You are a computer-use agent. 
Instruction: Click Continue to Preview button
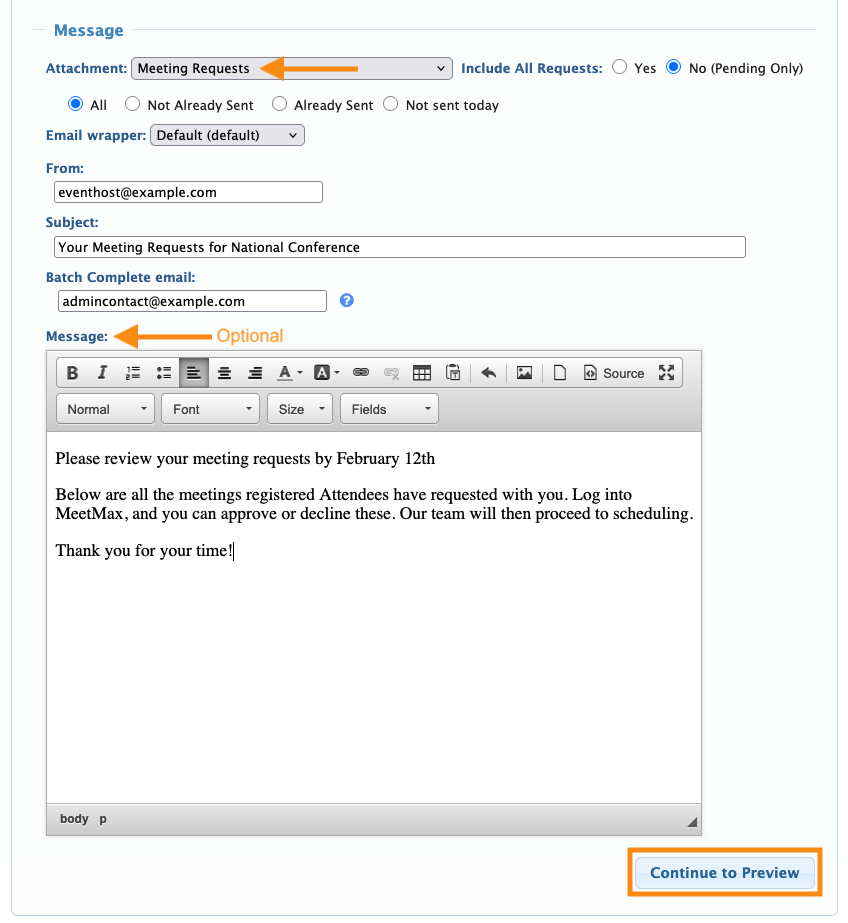click(724, 872)
